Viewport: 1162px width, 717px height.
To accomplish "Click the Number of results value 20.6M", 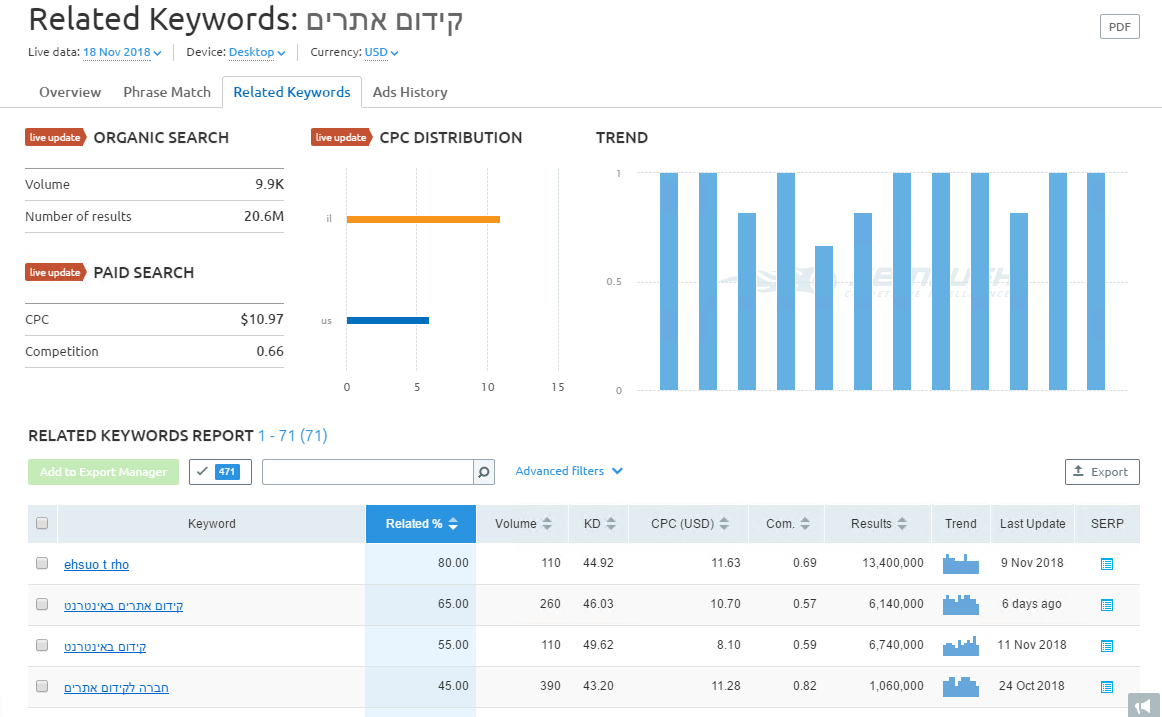I will tap(264, 216).
